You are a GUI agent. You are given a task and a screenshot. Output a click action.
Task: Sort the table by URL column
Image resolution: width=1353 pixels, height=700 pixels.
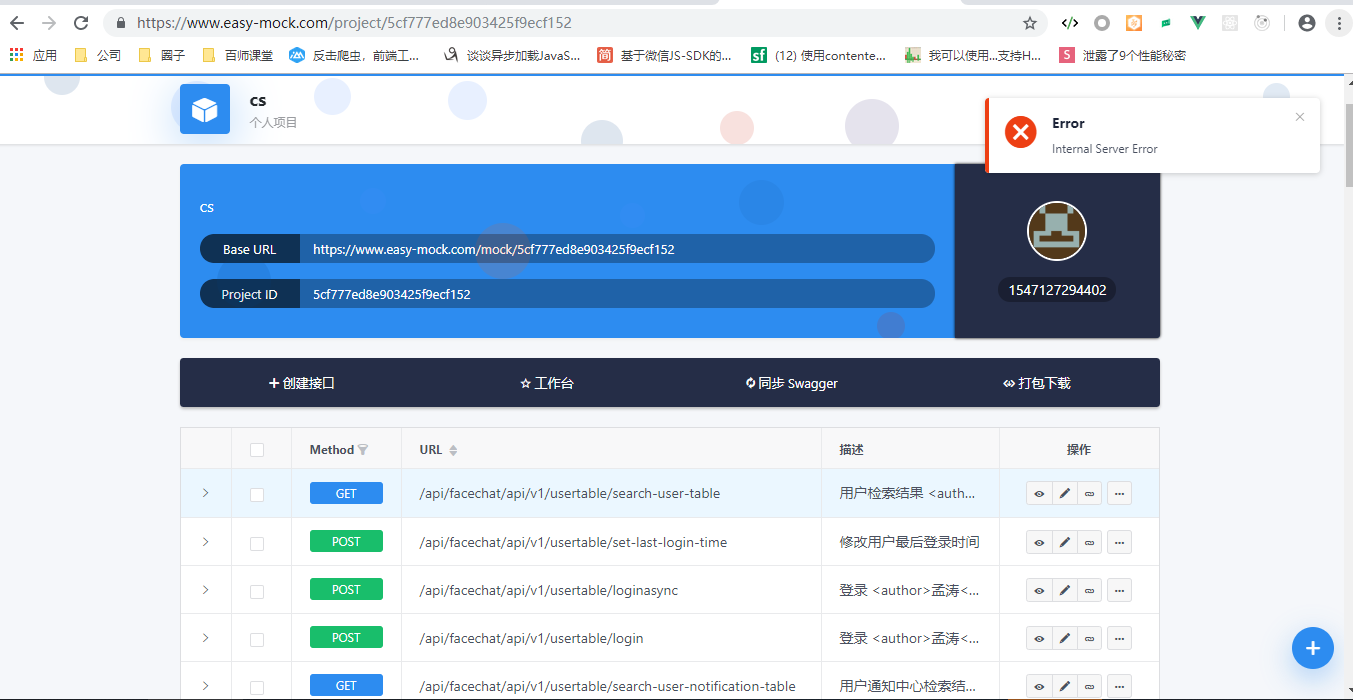pos(452,449)
